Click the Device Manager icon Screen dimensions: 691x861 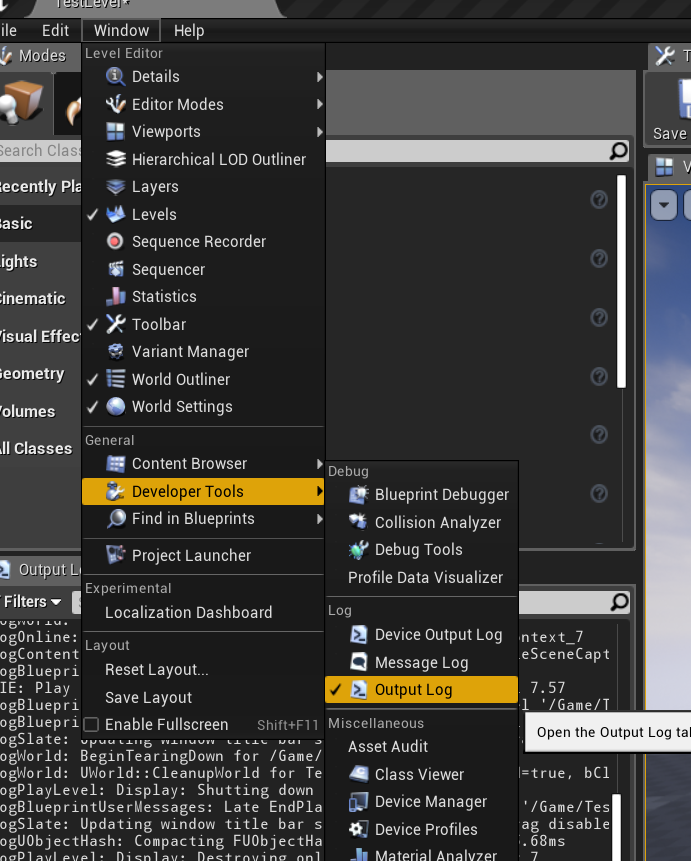(359, 802)
